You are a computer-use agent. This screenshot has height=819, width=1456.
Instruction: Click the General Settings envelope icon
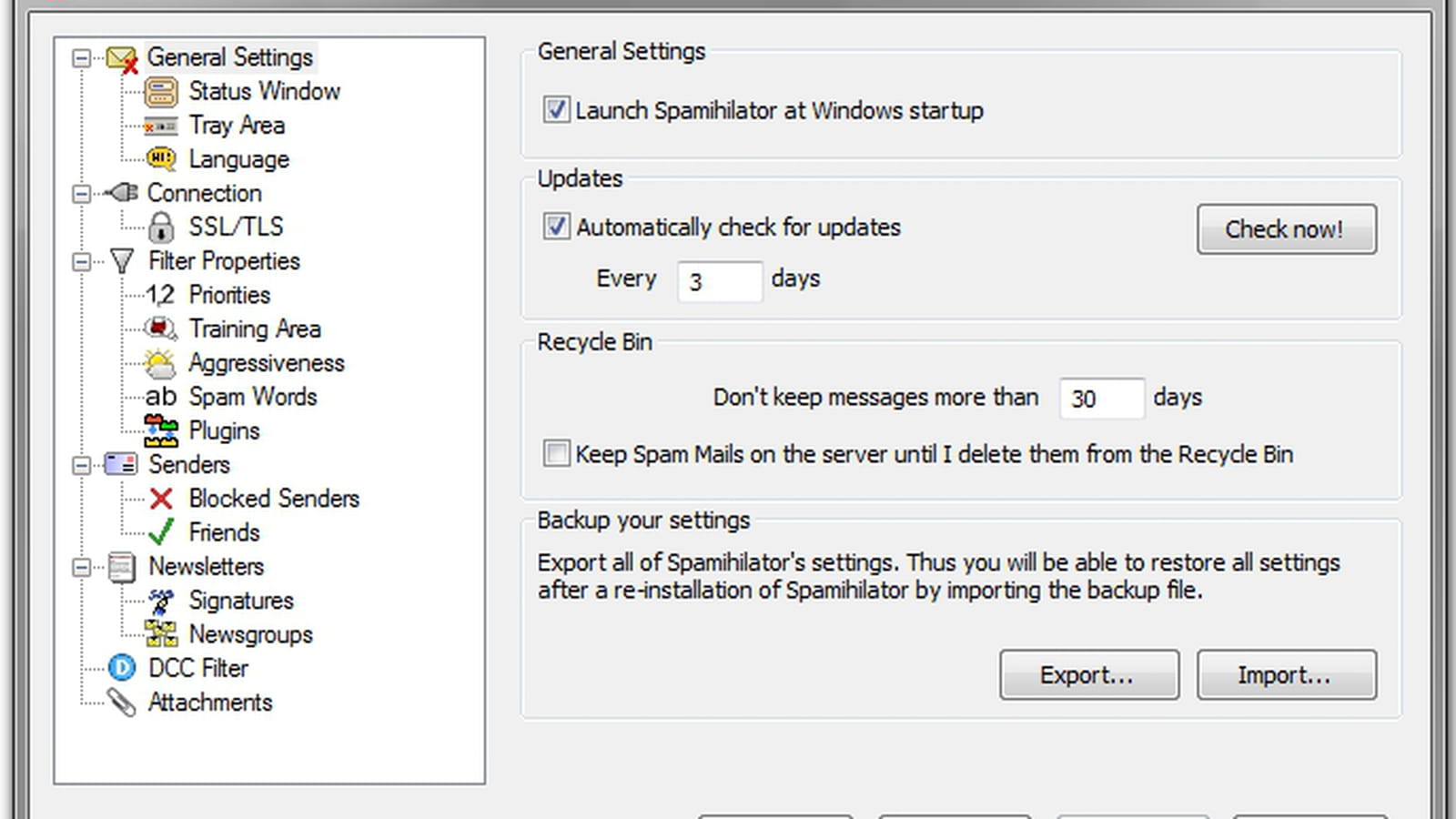coord(122,59)
